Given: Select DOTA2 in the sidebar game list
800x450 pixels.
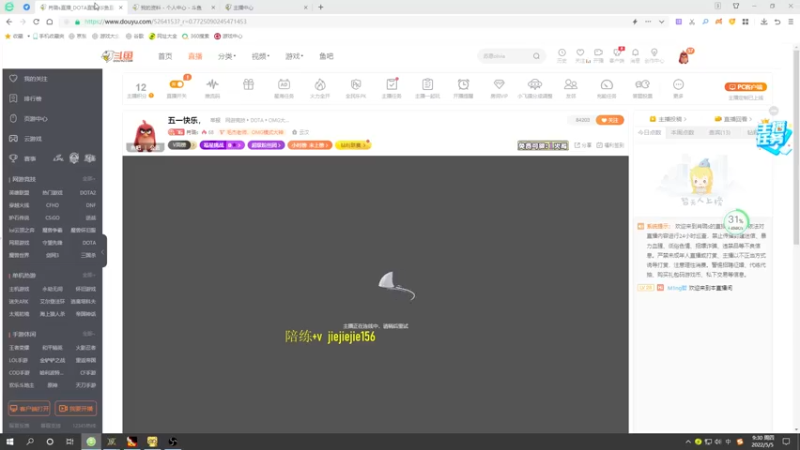Looking at the screenshot, I should point(88,193).
